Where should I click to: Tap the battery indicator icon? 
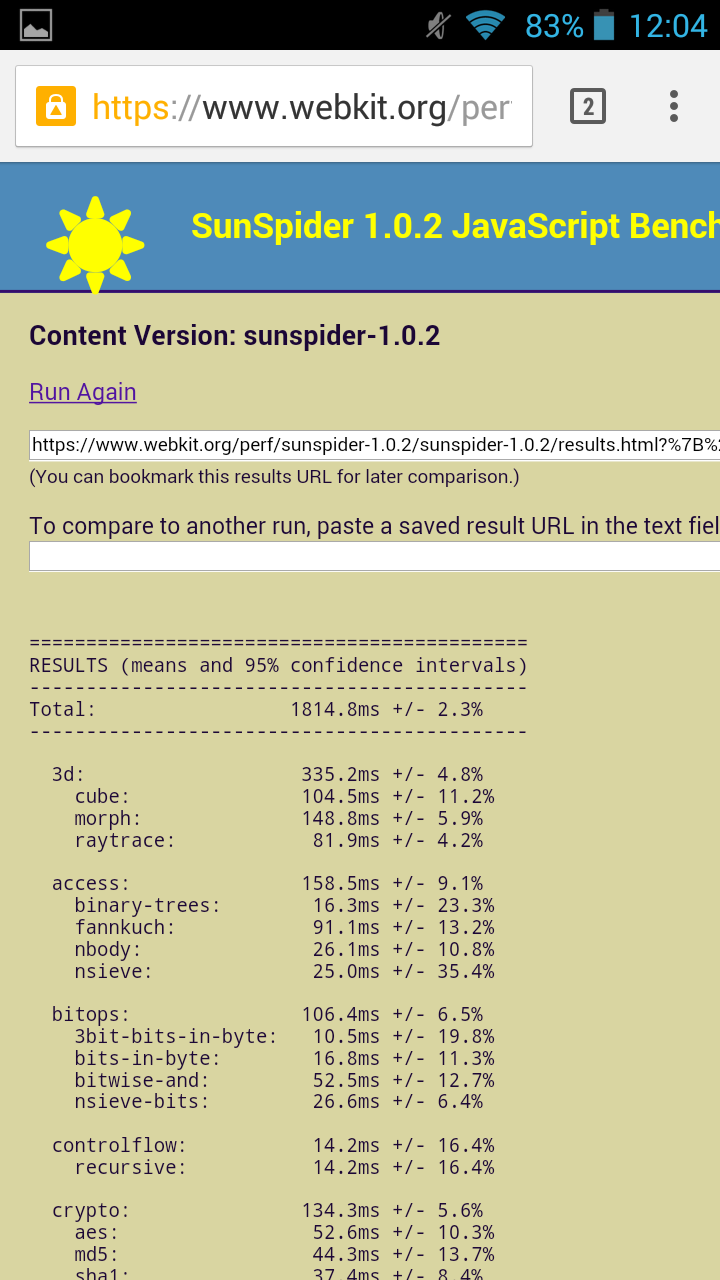point(604,25)
